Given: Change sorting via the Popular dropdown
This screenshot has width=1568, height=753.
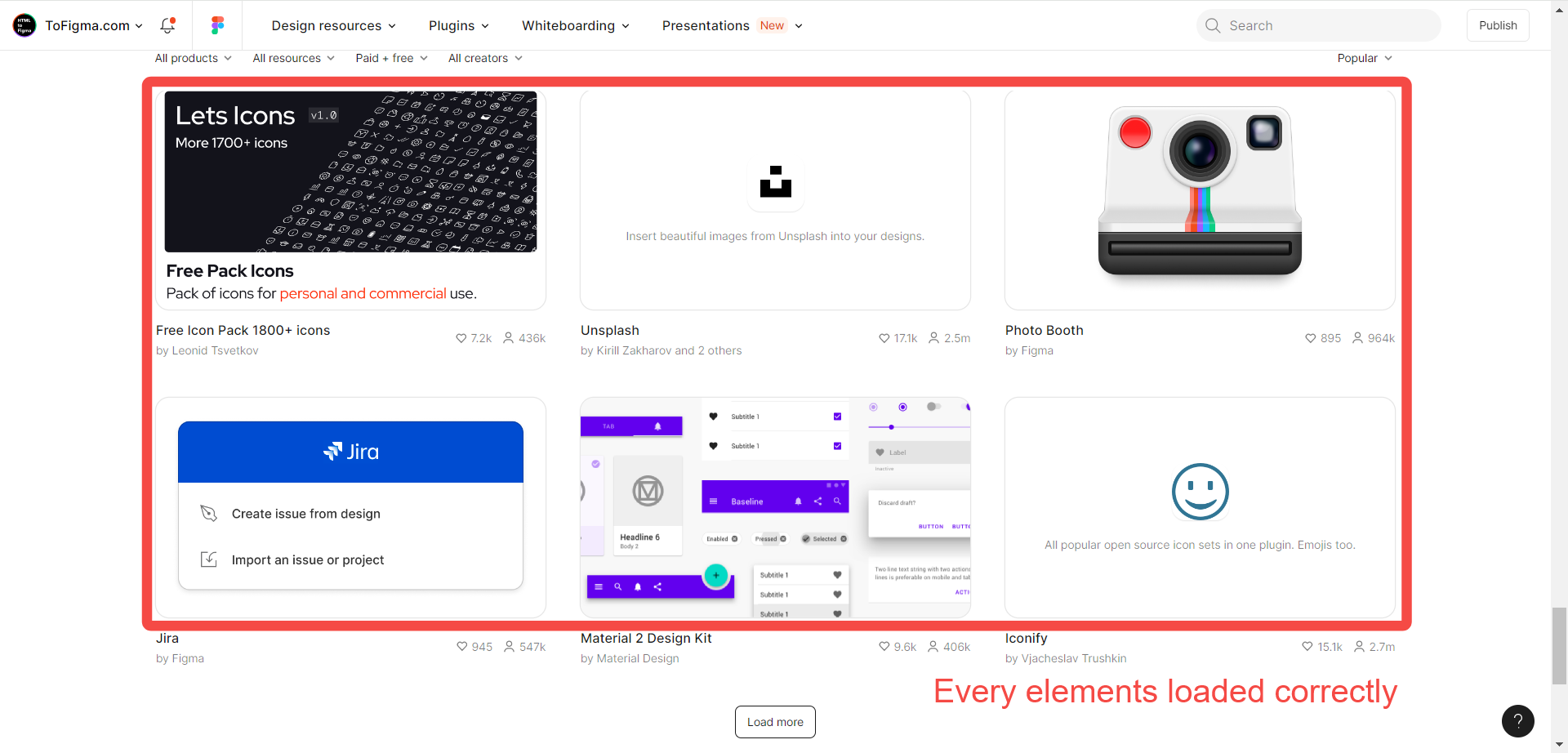Looking at the screenshot, I should (x=1364, y=58).
